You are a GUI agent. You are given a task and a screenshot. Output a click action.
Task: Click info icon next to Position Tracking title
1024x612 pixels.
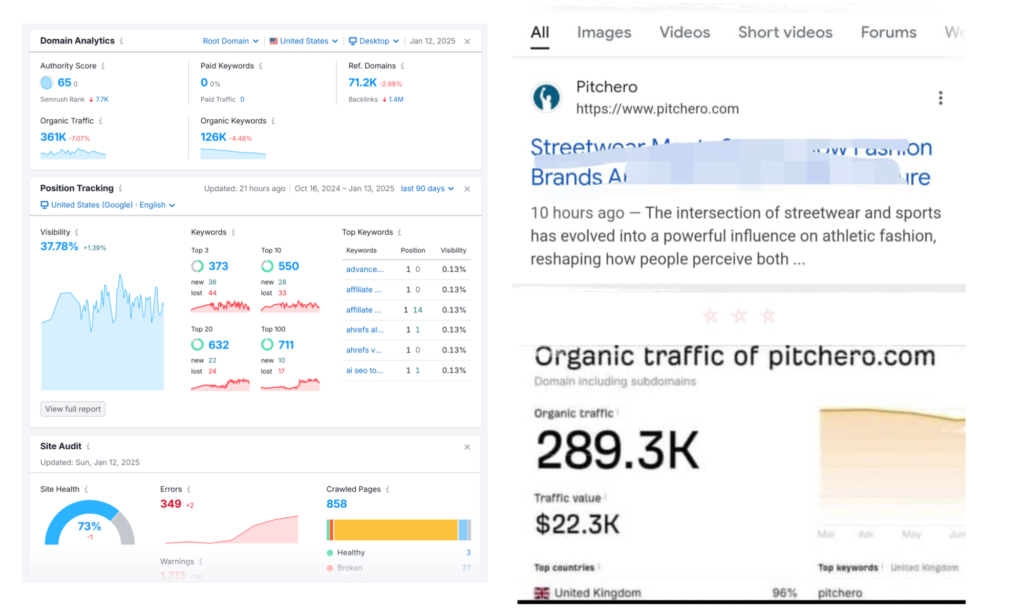tap(120, 188)
